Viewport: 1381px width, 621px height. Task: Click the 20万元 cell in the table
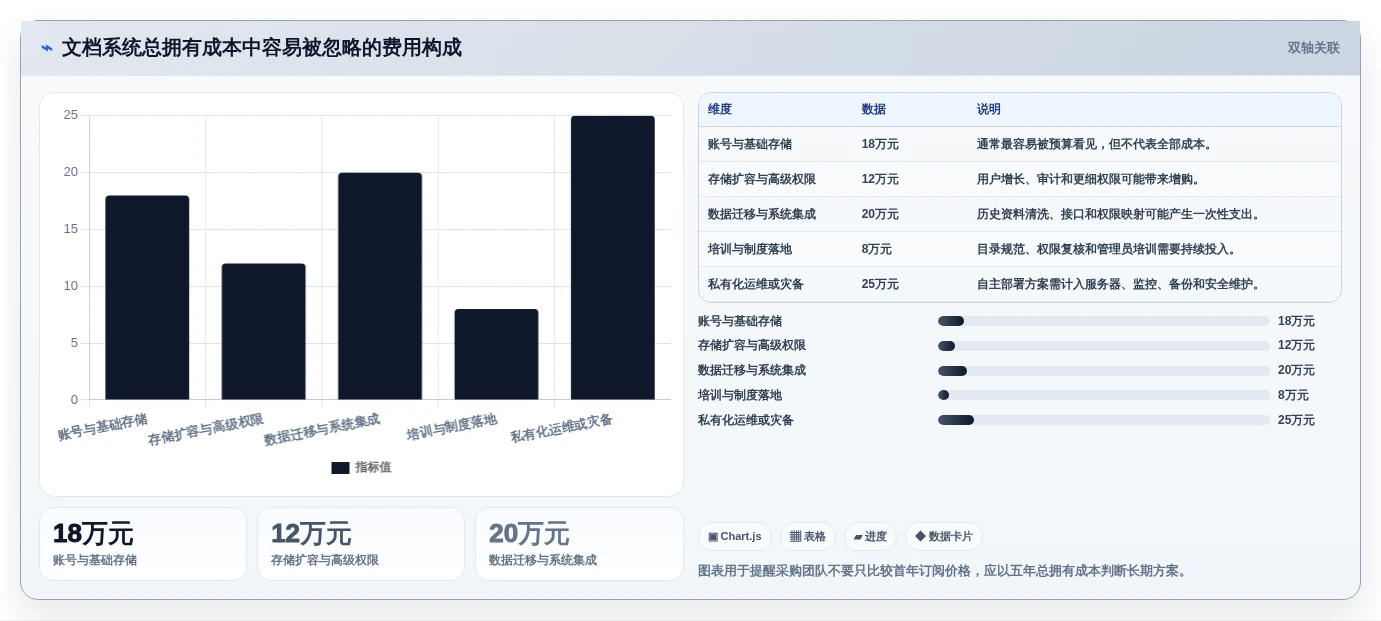880,214
